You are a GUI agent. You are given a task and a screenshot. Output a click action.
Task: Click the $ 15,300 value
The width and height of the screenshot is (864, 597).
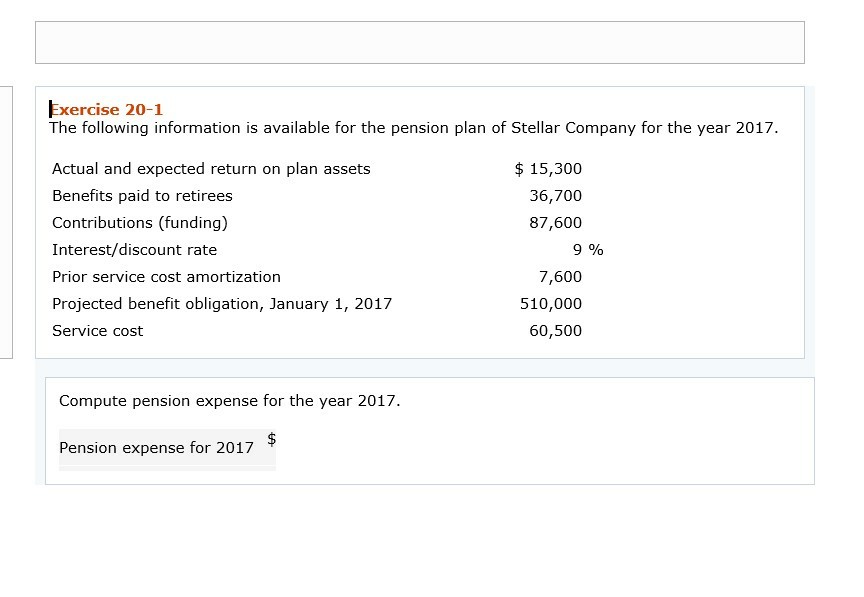tap(547, 169)
